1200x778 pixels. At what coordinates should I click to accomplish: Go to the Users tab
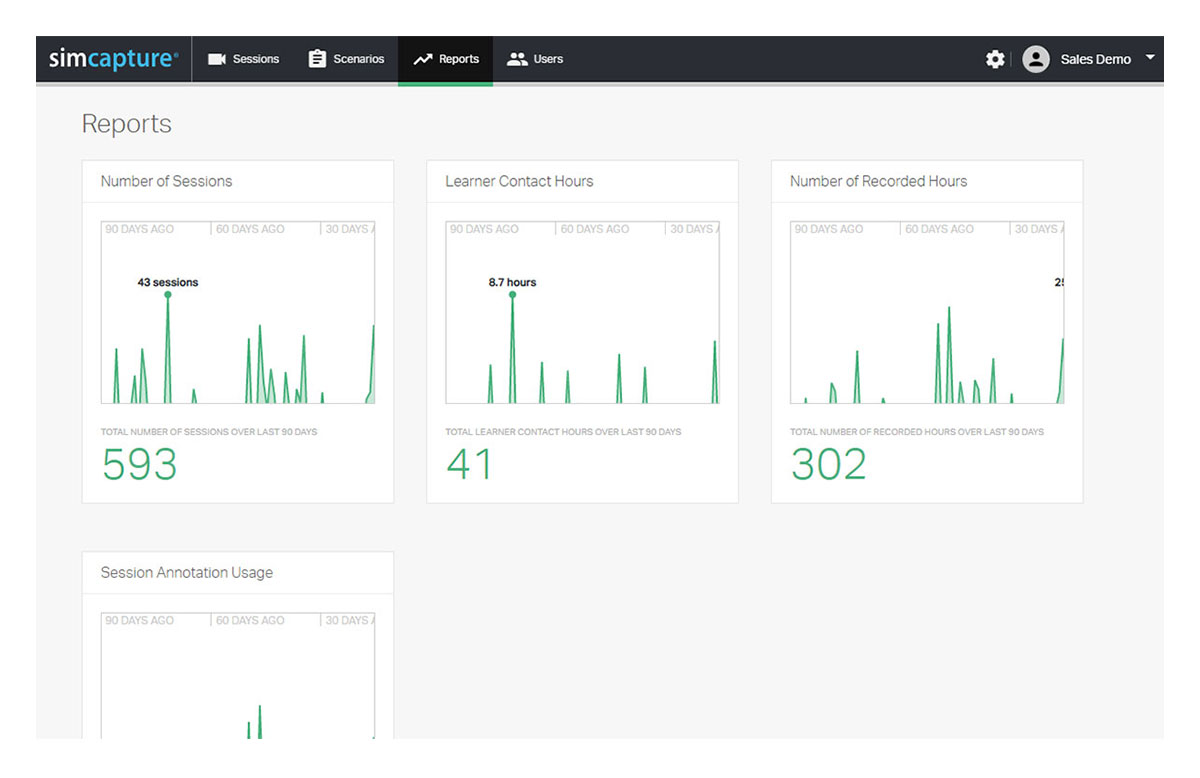548,59
